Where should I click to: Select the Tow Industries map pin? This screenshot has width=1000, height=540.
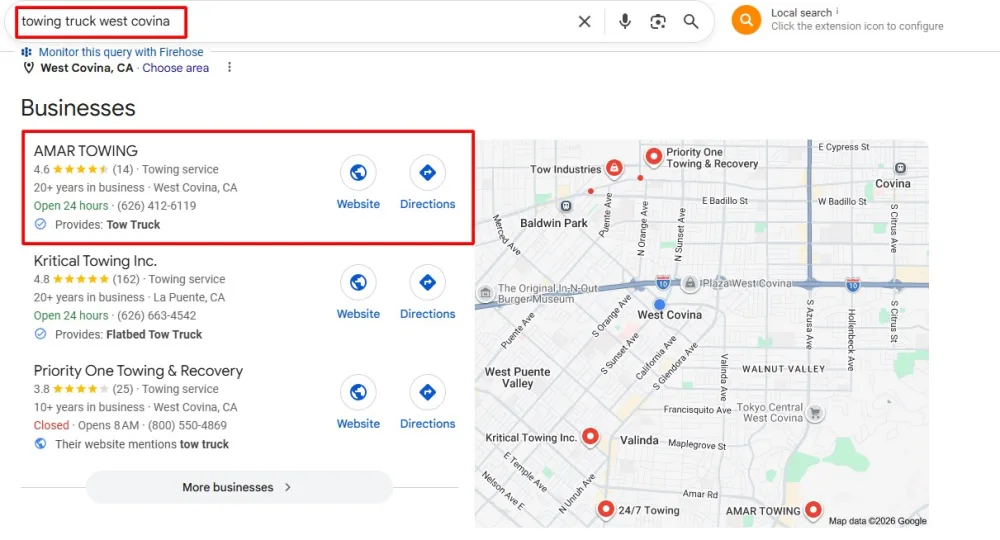[x=614, y=168]
